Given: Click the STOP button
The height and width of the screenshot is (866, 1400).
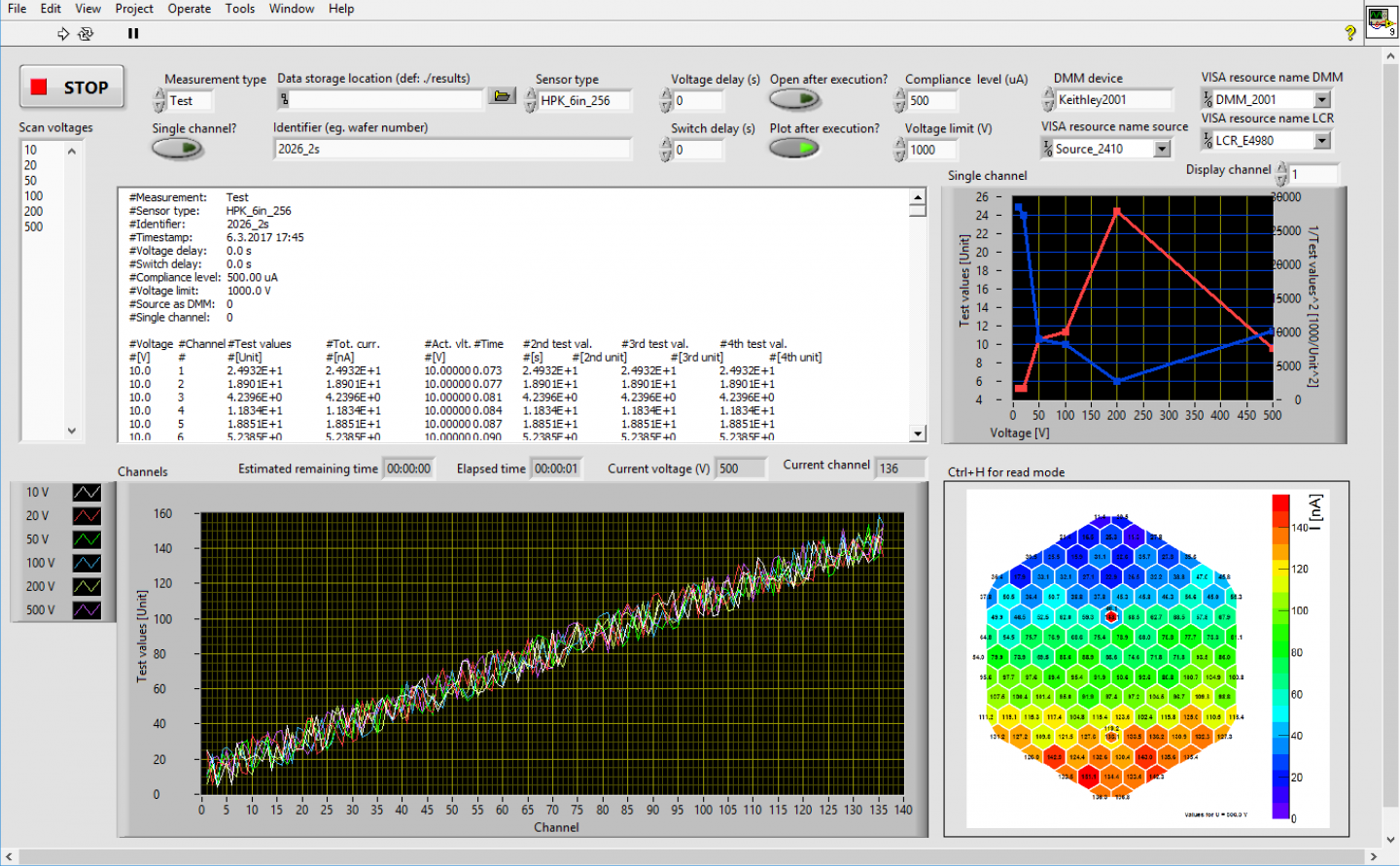Looking at the screenshot, I should (71, 87).
